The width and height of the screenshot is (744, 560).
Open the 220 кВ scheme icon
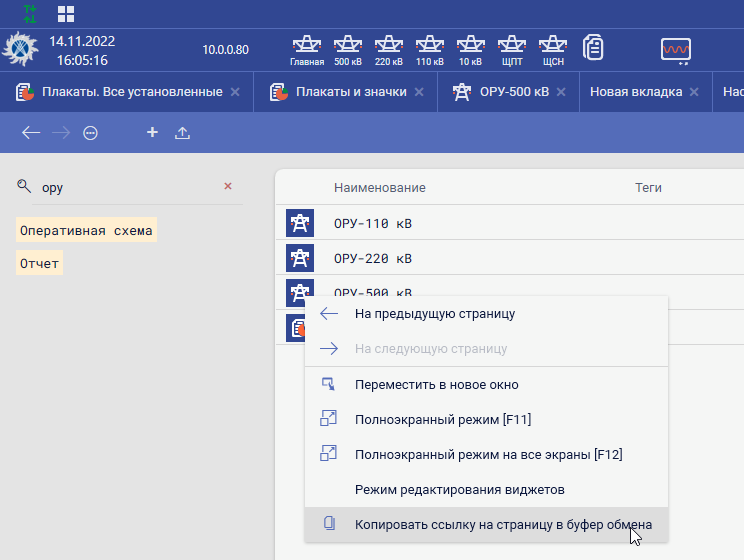pyautogui.click(x=389, y=49)
